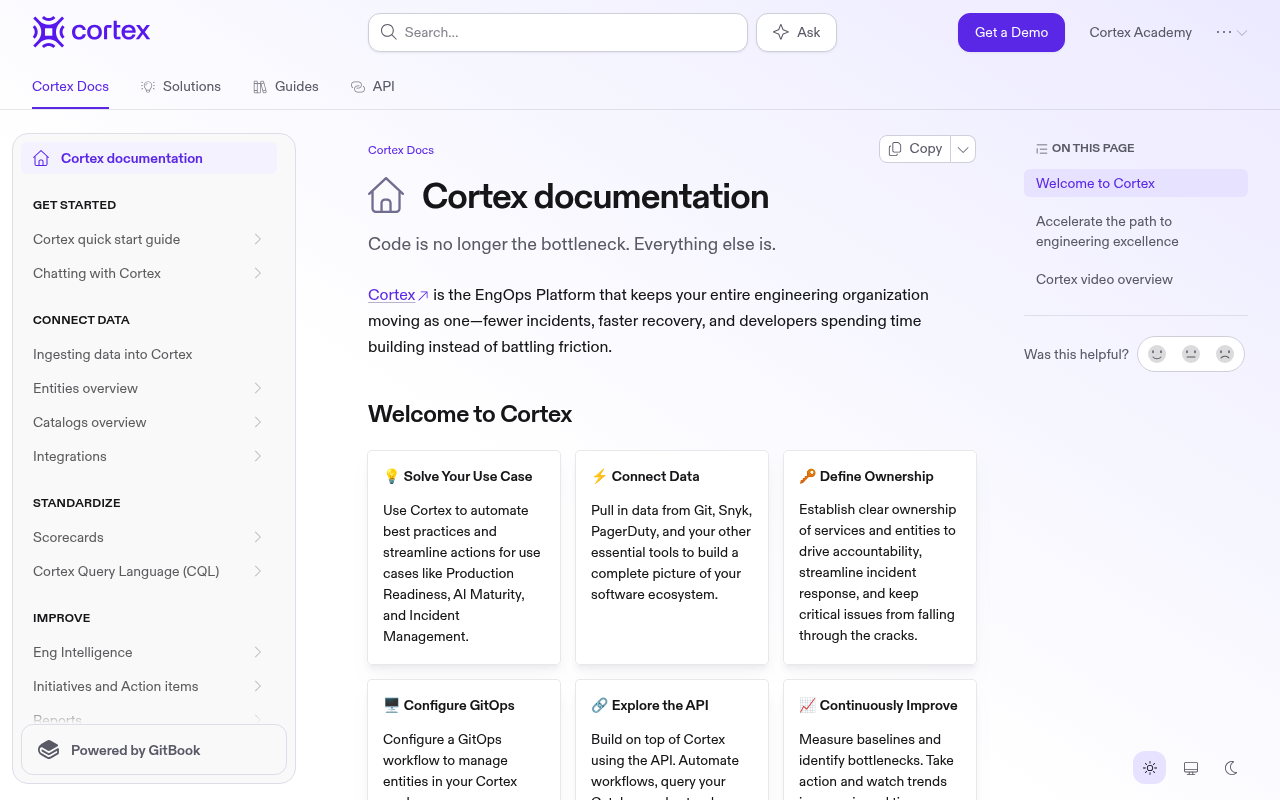Jump to Welcome to Cortex section
This screenshot has width=1280, height=800.
(1136, 183)
